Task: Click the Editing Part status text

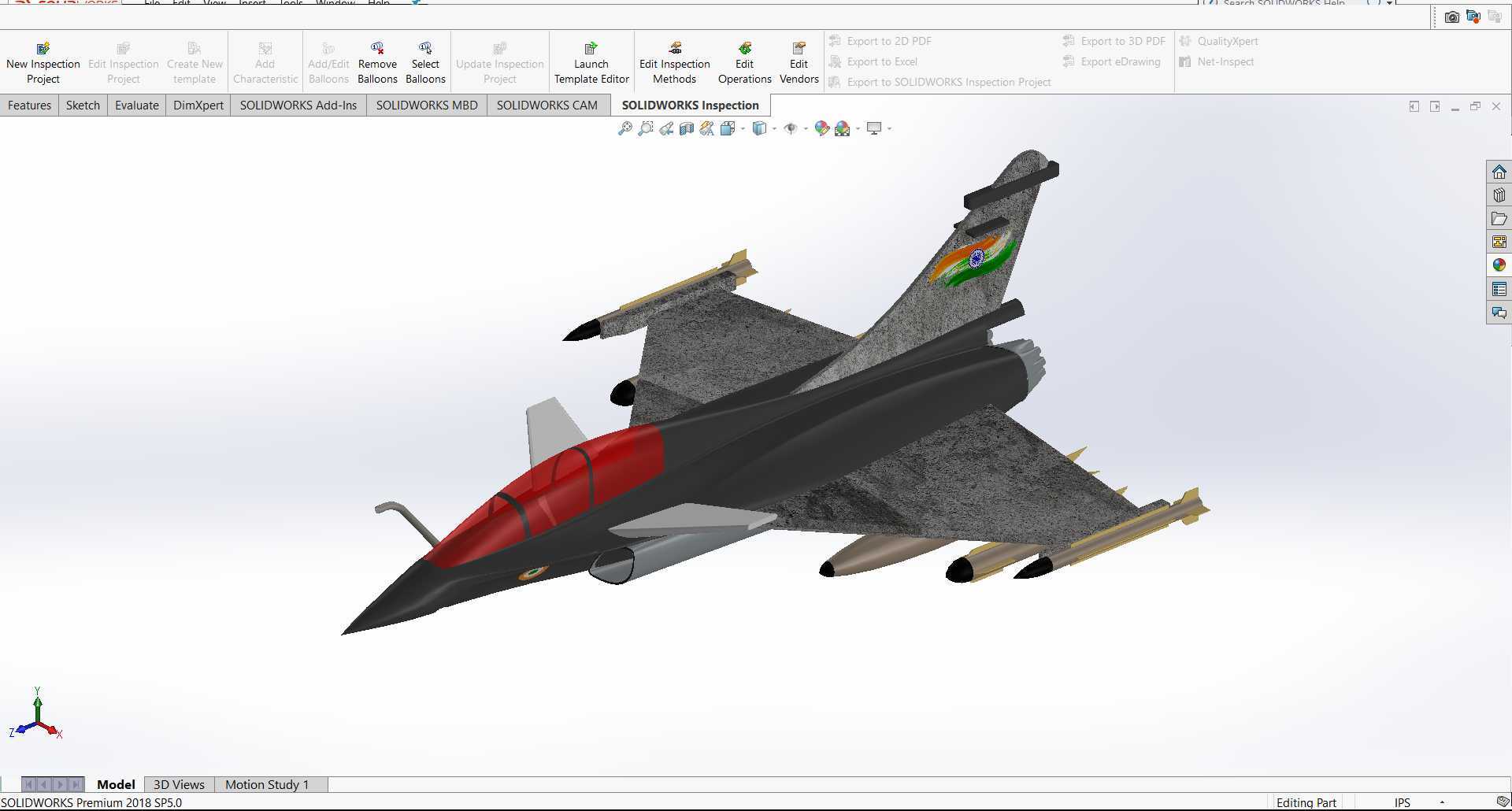Action: click(1306, 802)
